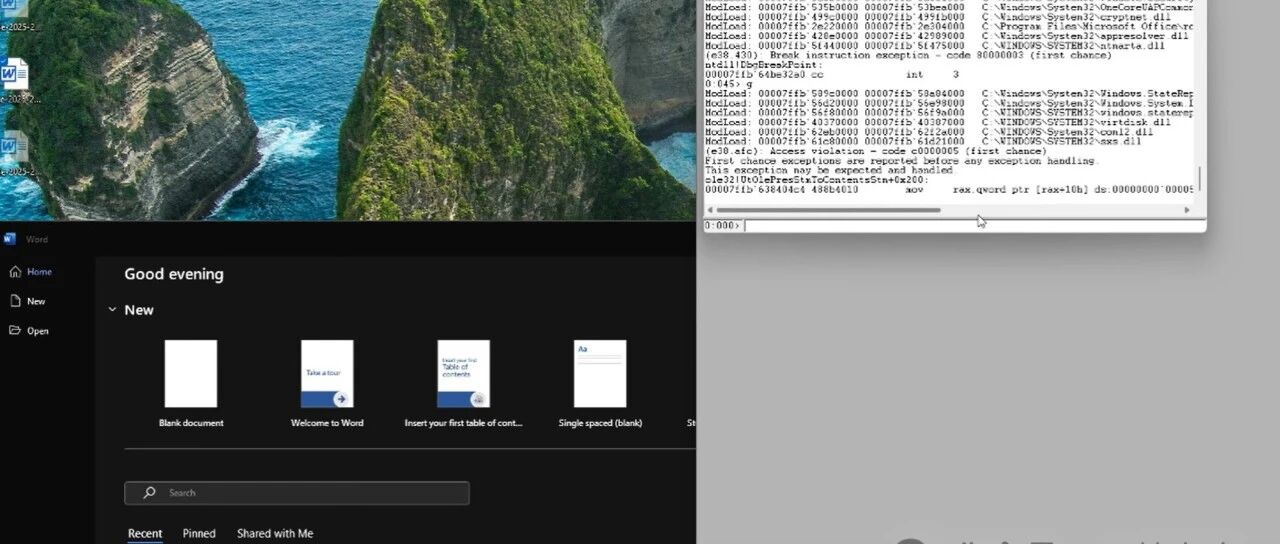
Task: Click the ModLoad line for appresolver.dll
Action: (948, 36)
